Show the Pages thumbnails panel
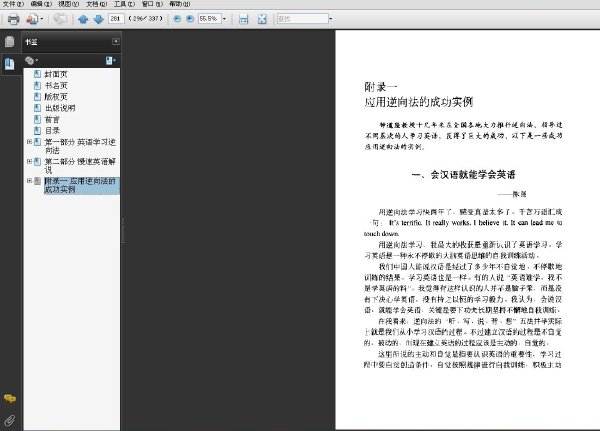Image resolution: width=600 pixels, height=431 pixels. [10, 41]
